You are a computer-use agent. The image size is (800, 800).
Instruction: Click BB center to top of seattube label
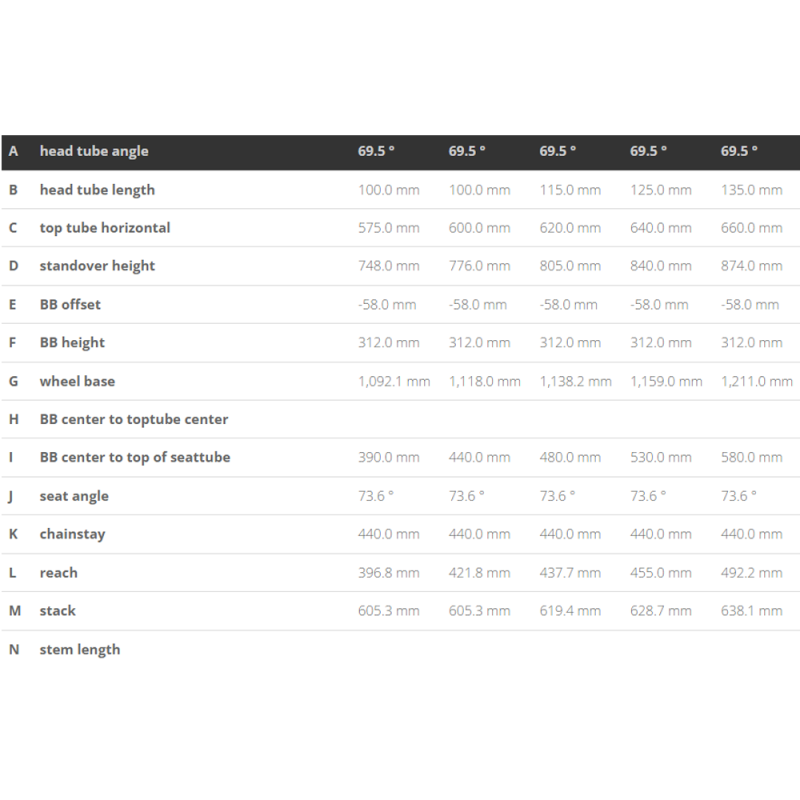(135, 457)
